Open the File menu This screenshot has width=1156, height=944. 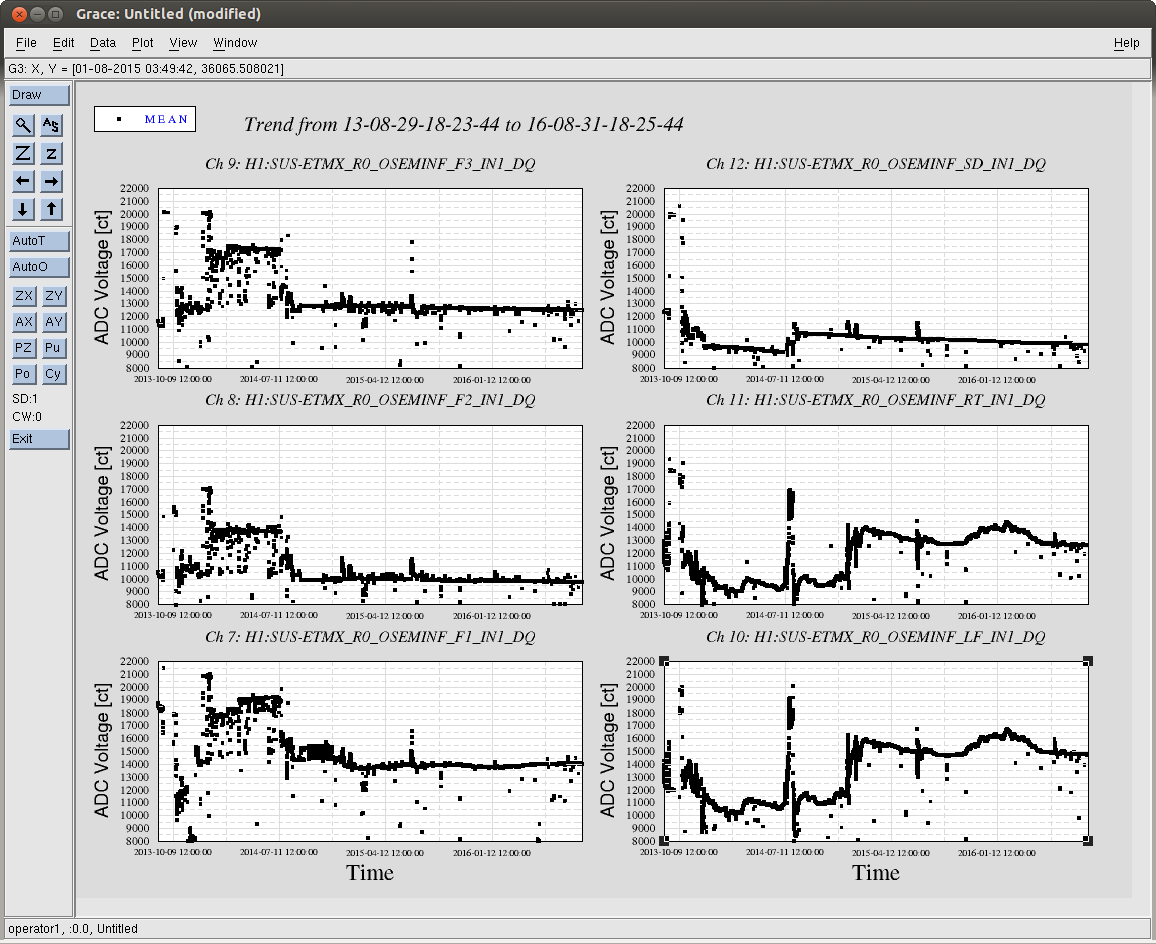[x=26, y=43]
